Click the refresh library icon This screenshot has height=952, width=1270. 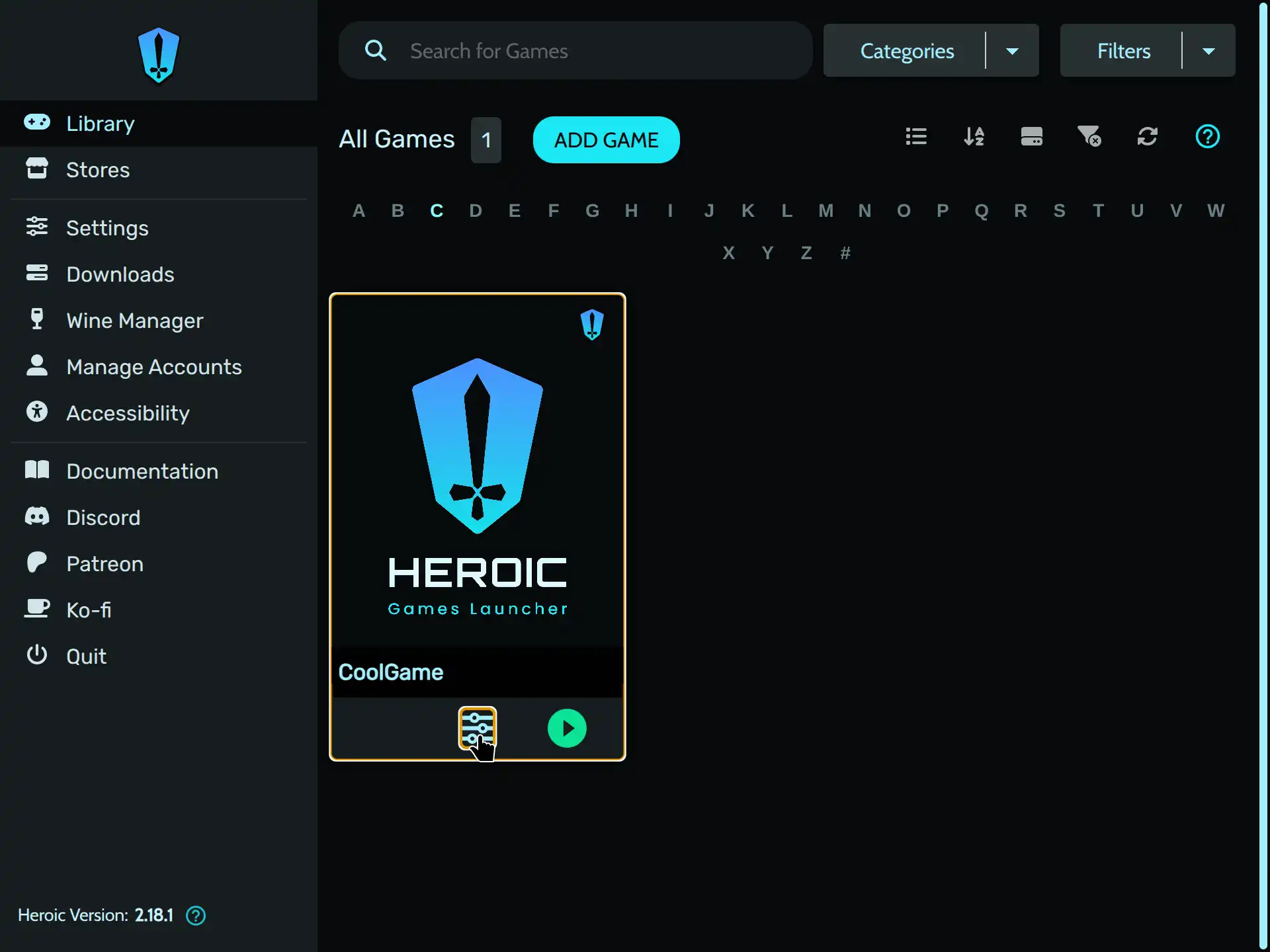coord(1147,136)
